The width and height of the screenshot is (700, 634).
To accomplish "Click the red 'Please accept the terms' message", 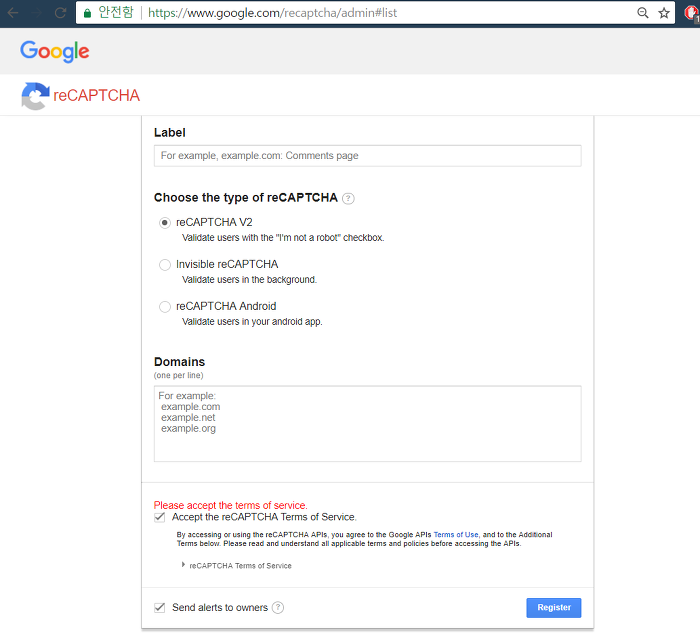I will click(230, 505).
